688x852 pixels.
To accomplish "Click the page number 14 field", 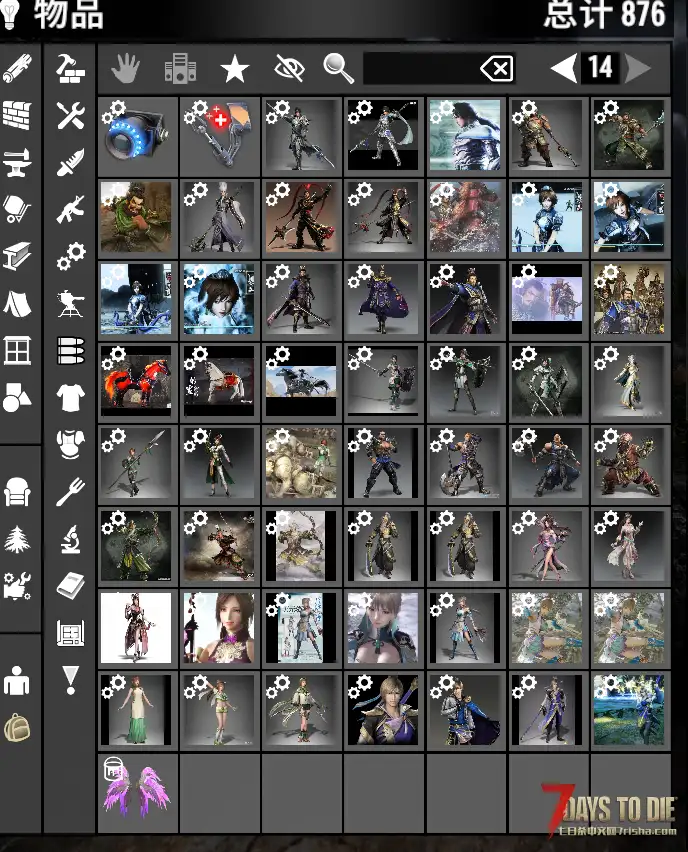I will tap(601, 68).
